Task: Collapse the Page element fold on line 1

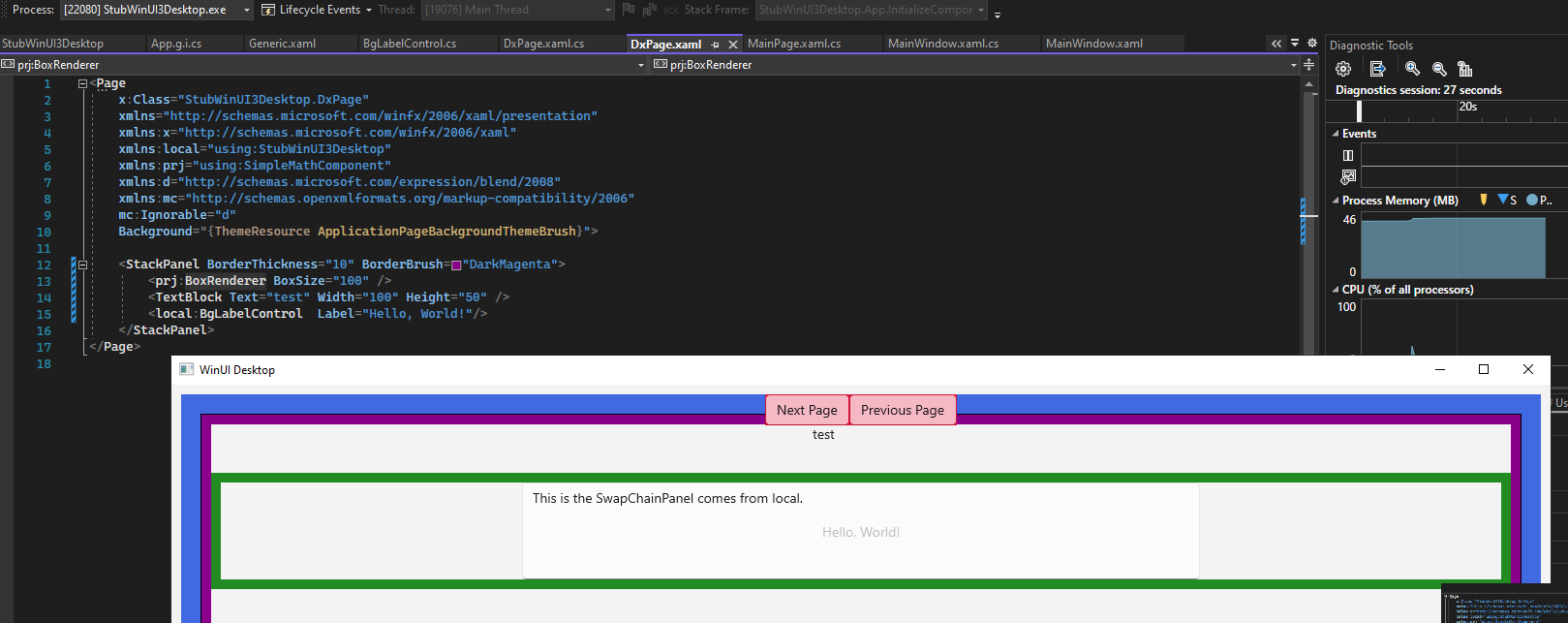Action: [x=83, y=83]
